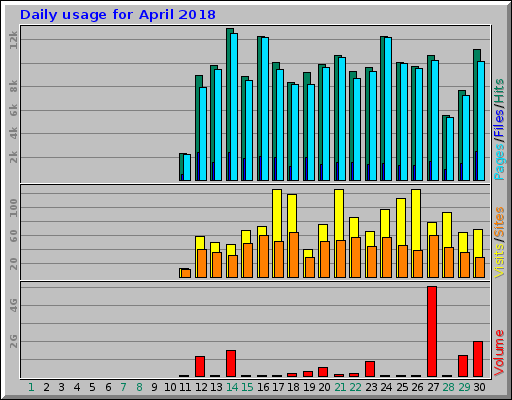Click the day 14 label on x-axis
Image resolution: width=512 pixels, height=400 pixels.
coord(232,387)
